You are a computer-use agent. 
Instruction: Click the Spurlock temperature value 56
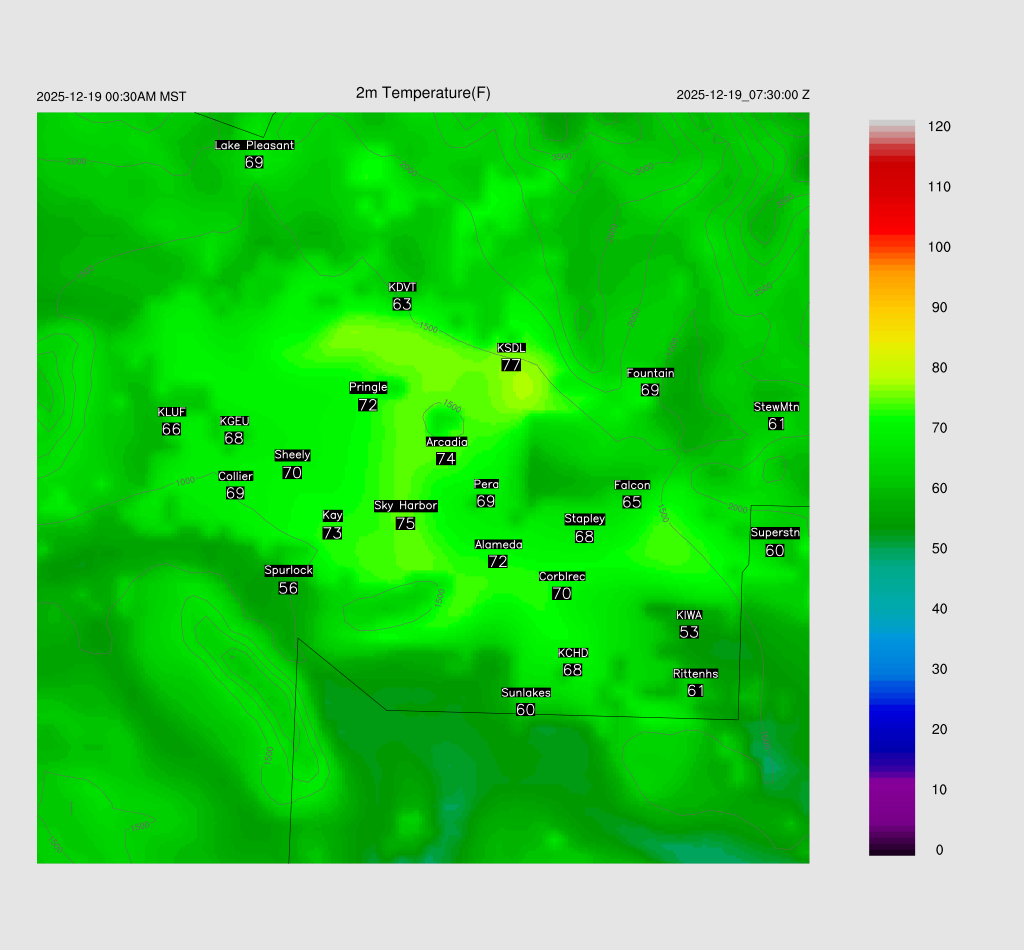288,588
